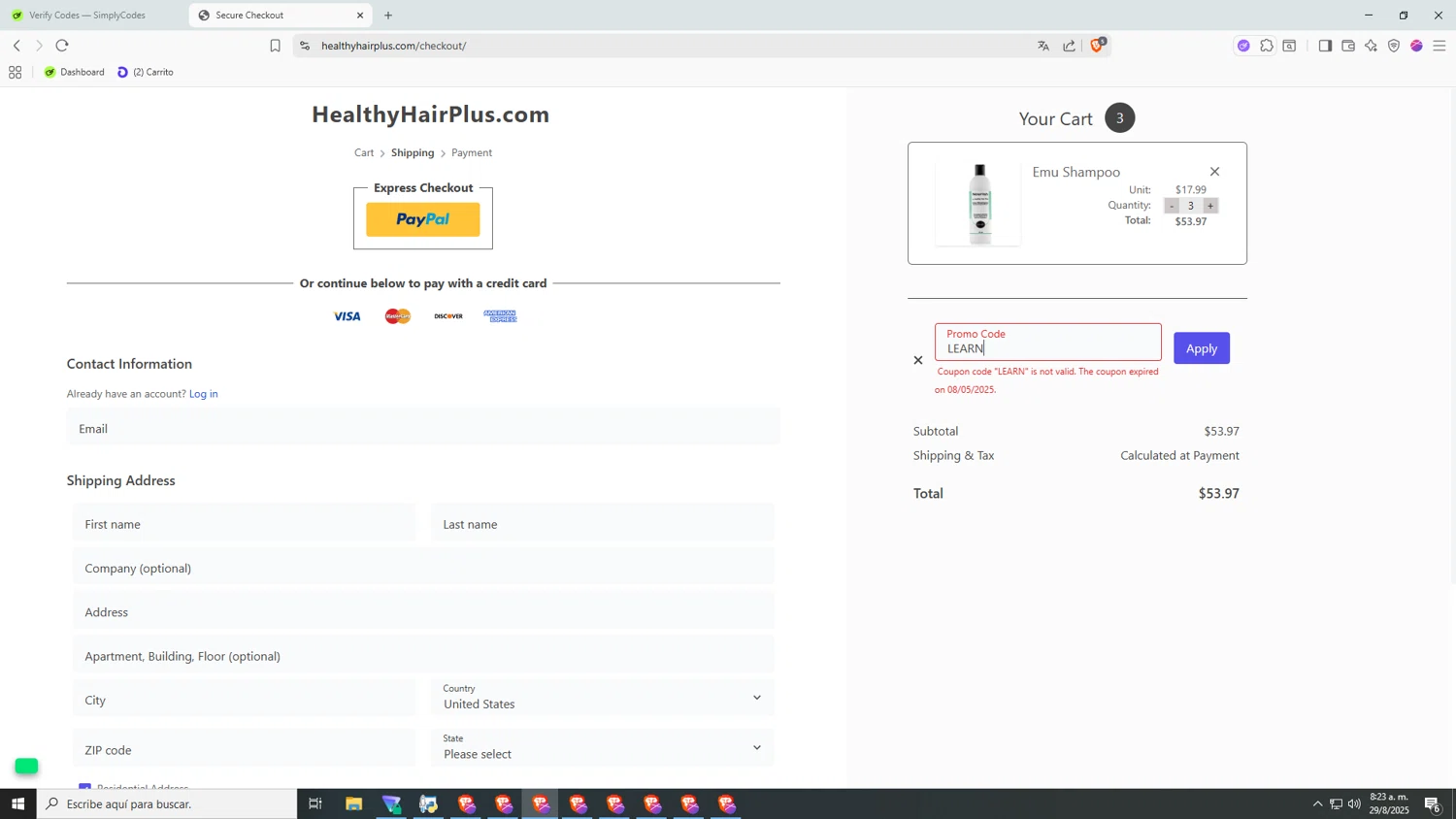The height and width of the screenshot is (819, 1456).
Task: Open the purple SimplyCodes extension icon
Action: [x=1243, y=46]
